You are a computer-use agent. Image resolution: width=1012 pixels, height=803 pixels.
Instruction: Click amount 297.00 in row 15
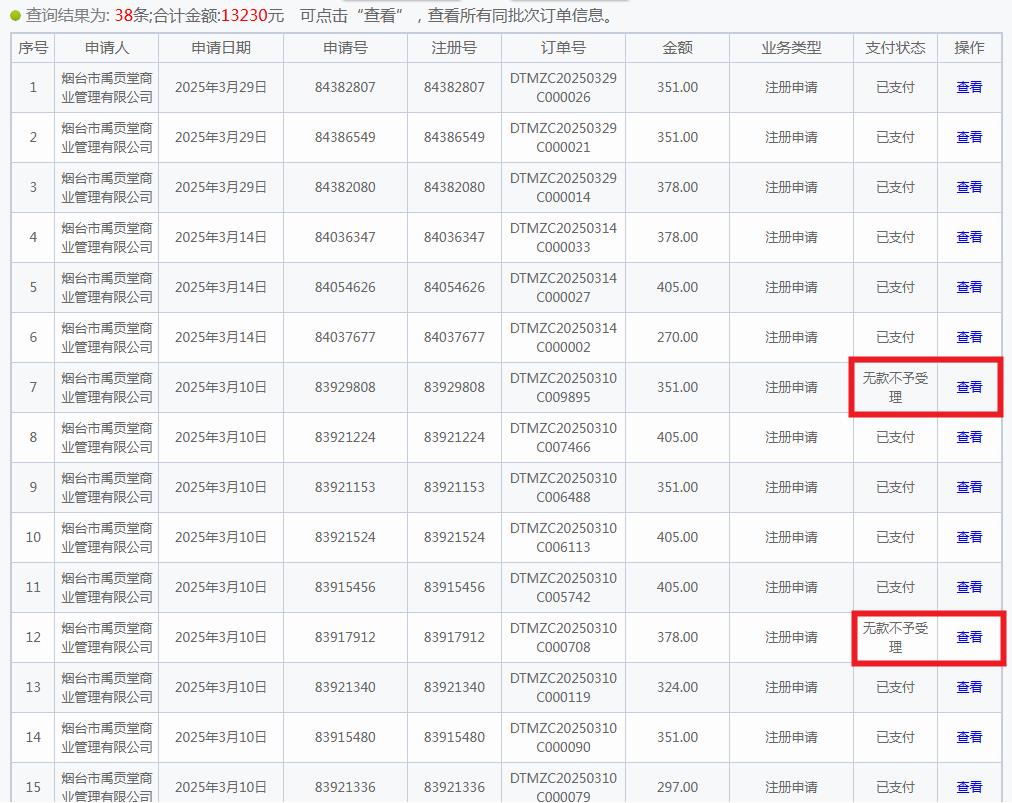(678, 788)
